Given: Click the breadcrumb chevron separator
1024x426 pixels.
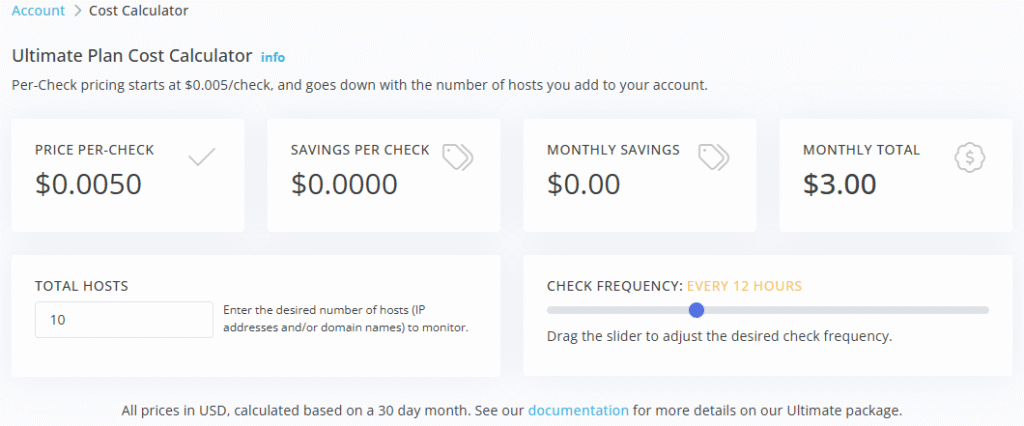Looking at the screenshot, I should click(77, 11).
